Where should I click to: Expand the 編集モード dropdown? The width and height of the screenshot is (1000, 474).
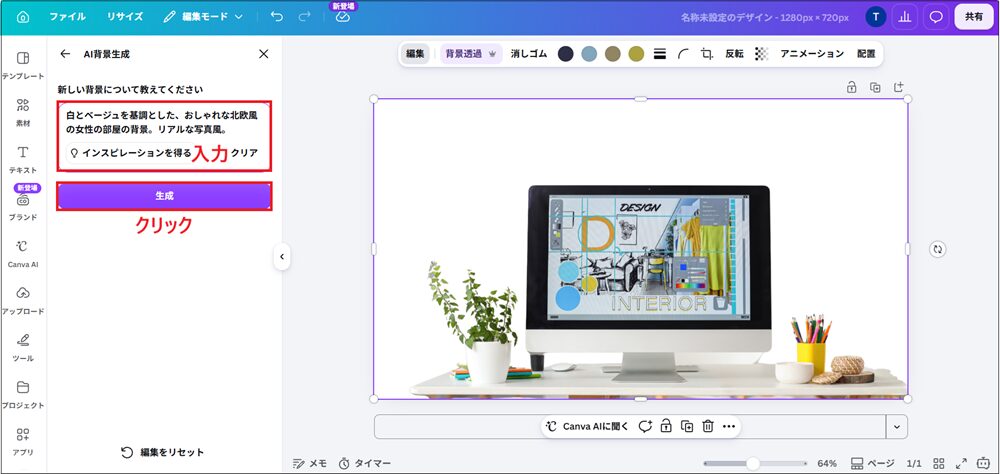[x=203, y=17]
